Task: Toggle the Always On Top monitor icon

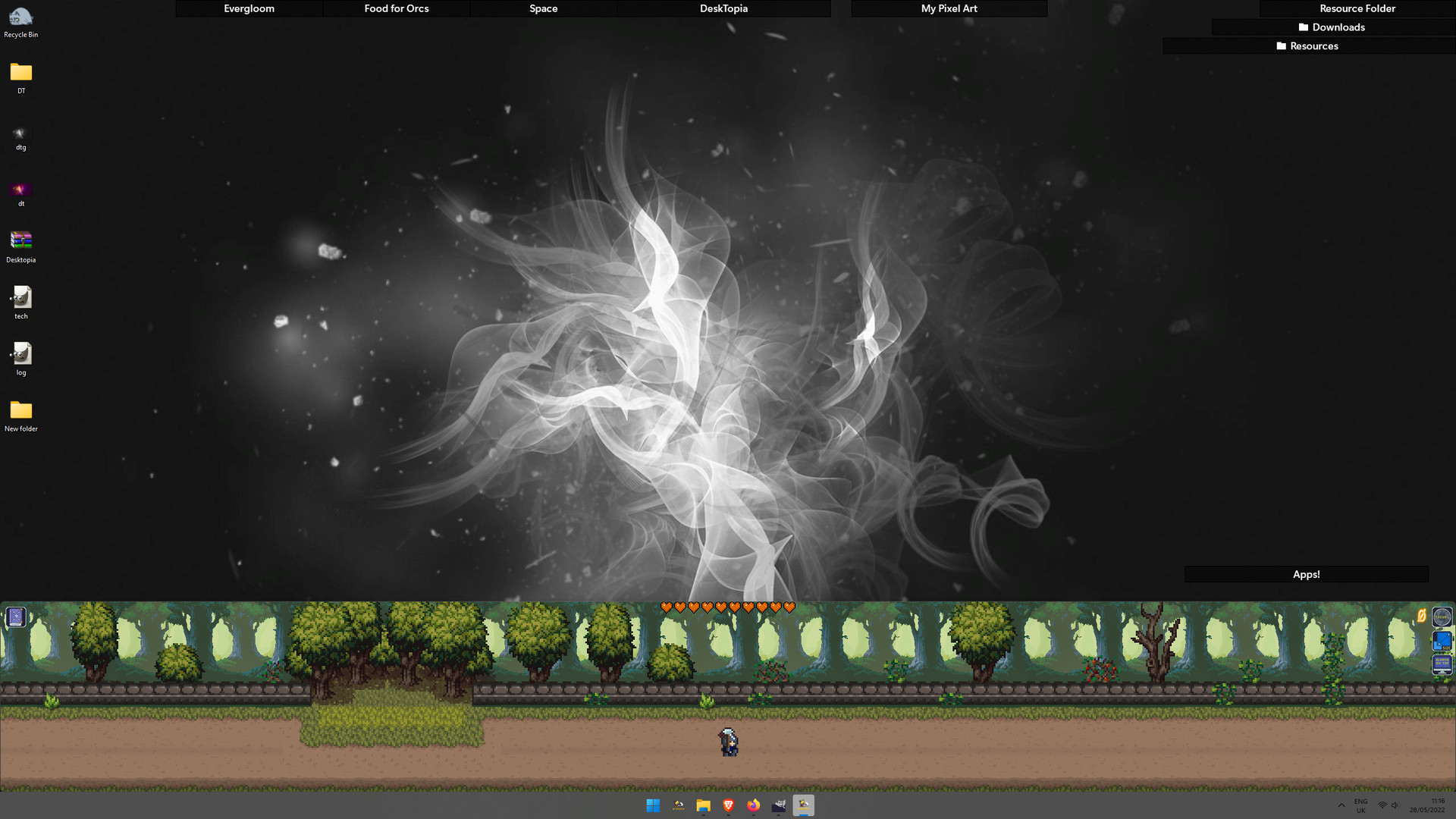Action: 1442,665
